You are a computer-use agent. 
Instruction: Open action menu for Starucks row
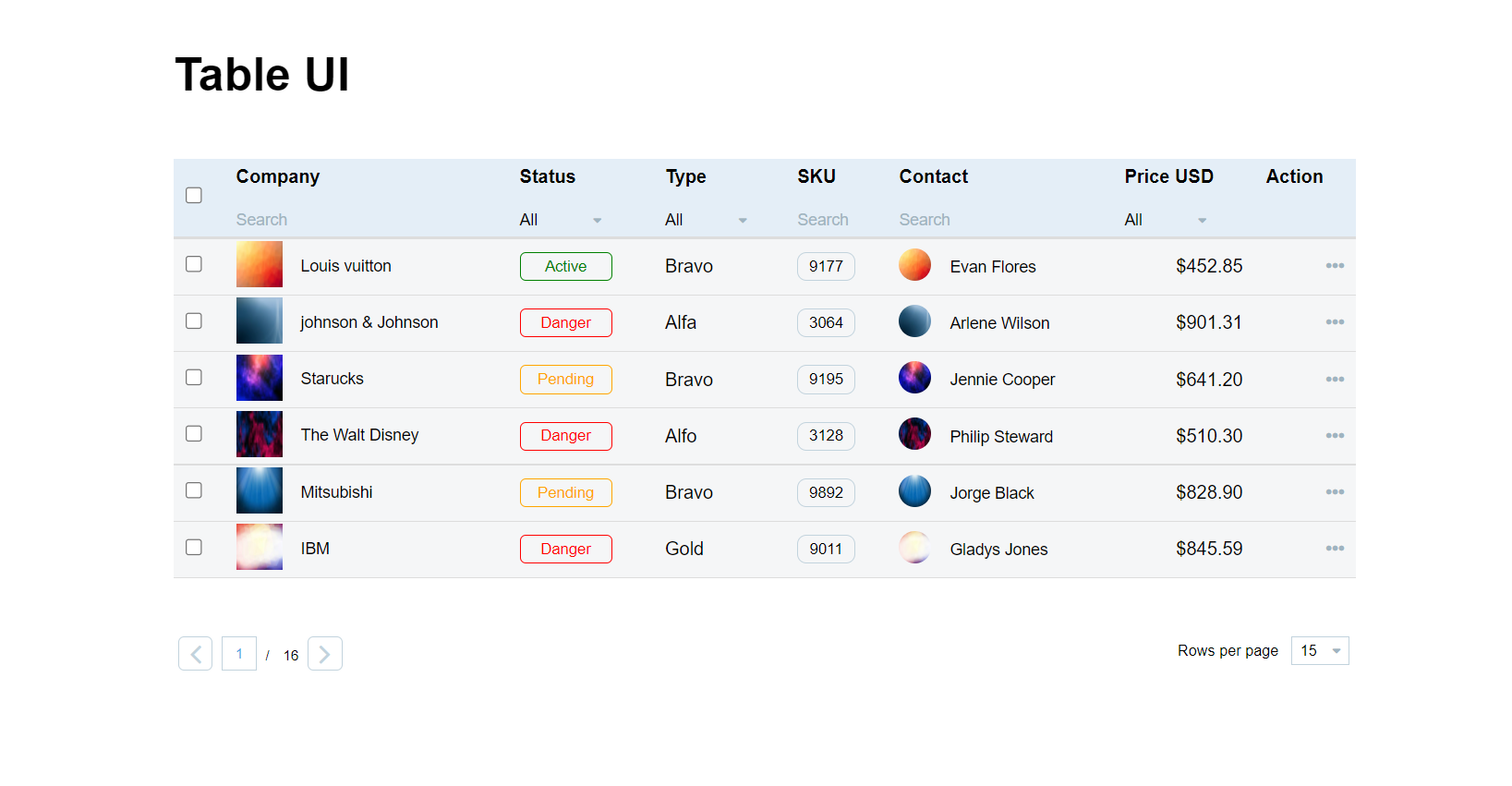tap(1335, 380)
